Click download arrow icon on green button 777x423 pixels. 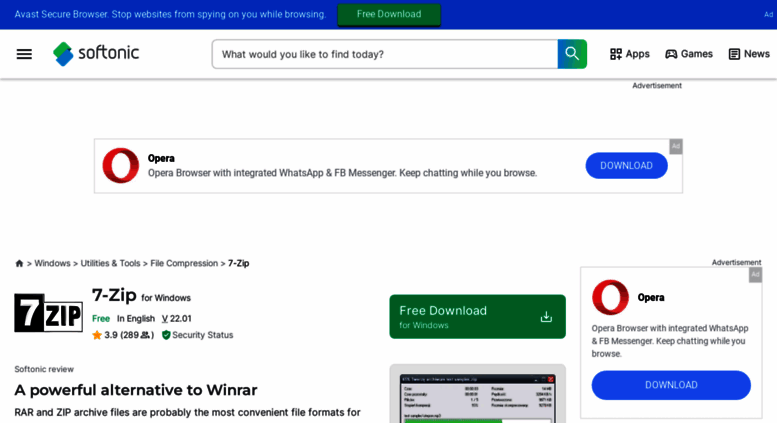(x=546, y=317)
